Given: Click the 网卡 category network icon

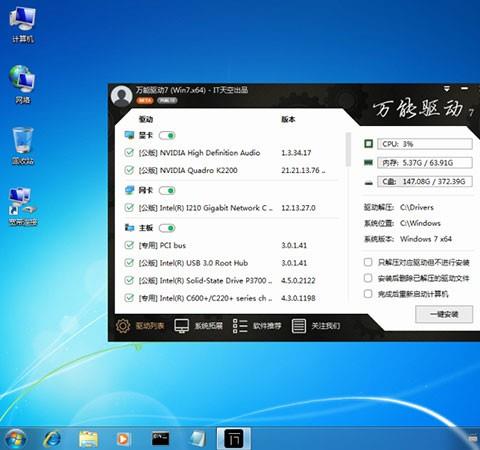Looking at the screenshot, I should click(129, 190).
